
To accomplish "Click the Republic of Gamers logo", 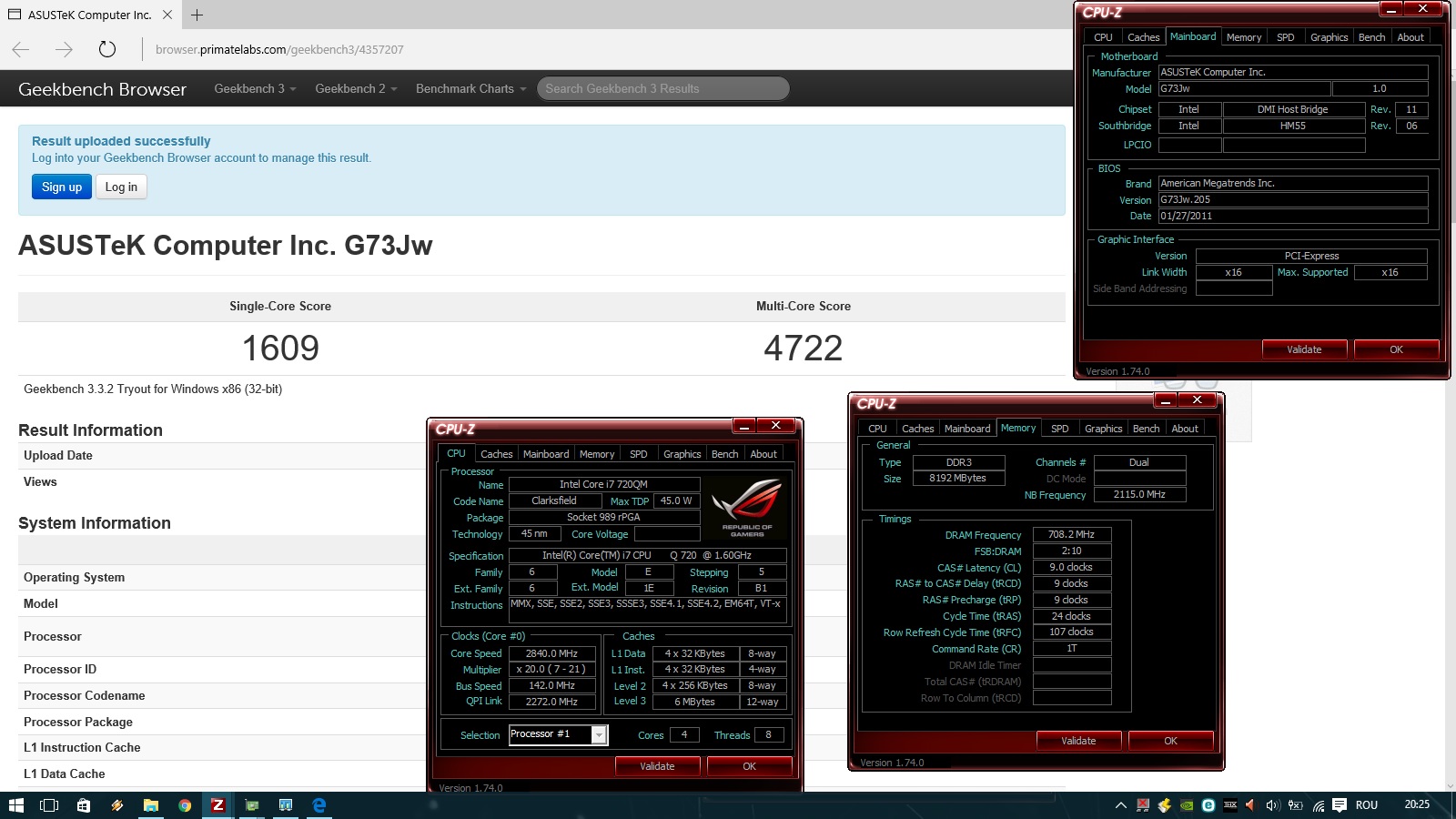I will [x=746, y=508].
